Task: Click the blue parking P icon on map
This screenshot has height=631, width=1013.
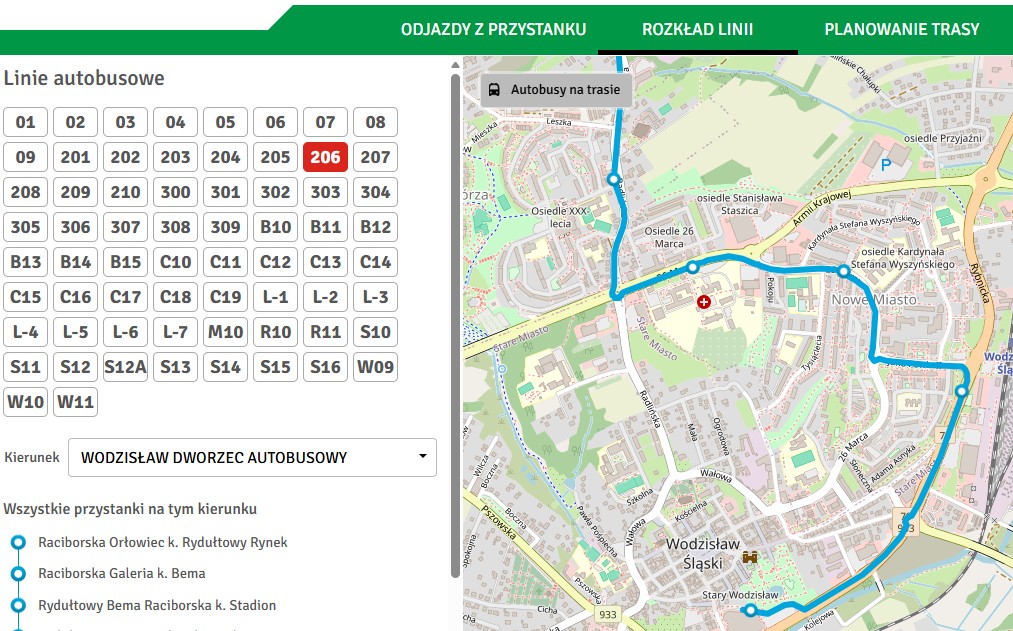Action: pyautogui.click(x=885, y=162)
